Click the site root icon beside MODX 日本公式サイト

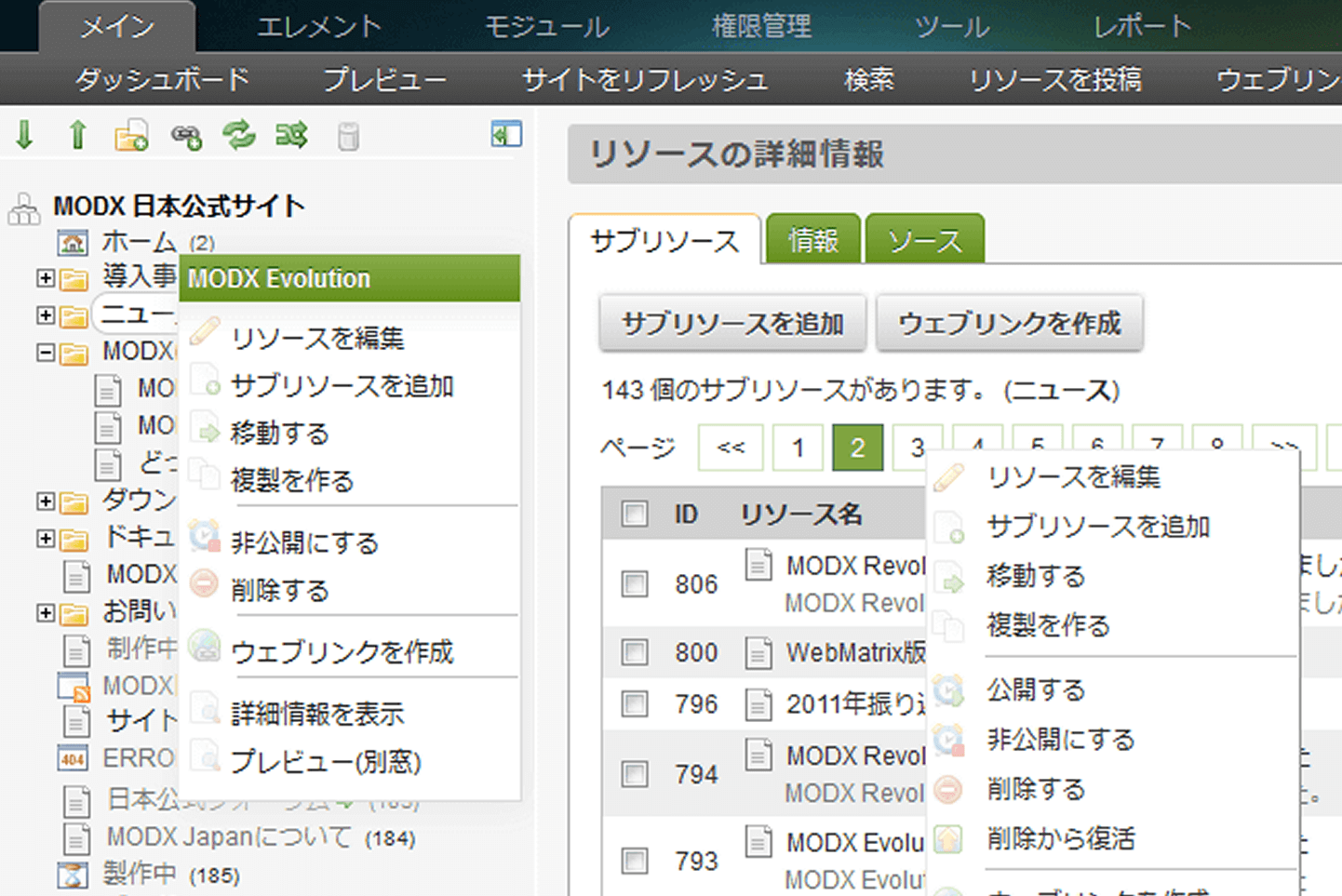click(24, 208)
